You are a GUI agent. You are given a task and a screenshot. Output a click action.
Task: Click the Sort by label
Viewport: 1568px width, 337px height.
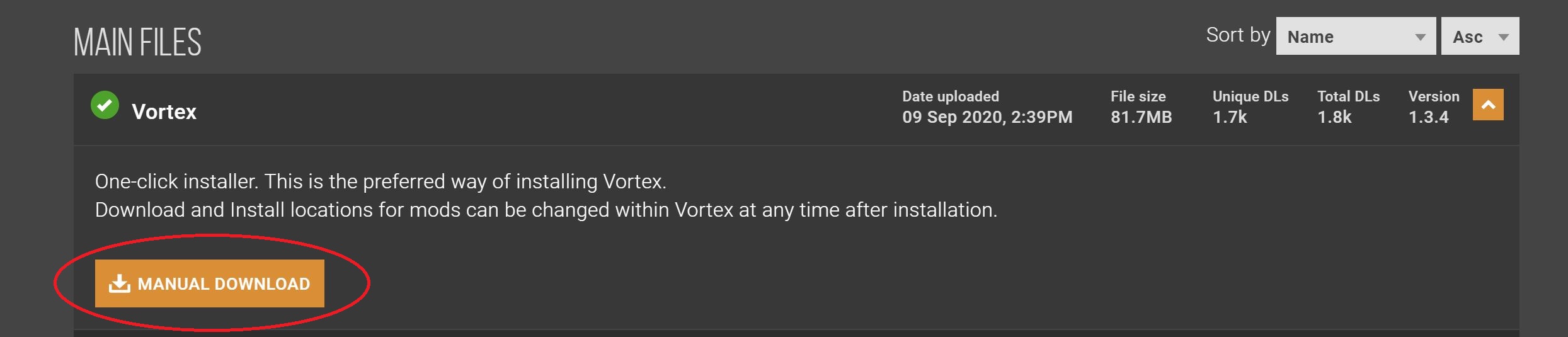pyautogui.click(x=1237, y=35)
